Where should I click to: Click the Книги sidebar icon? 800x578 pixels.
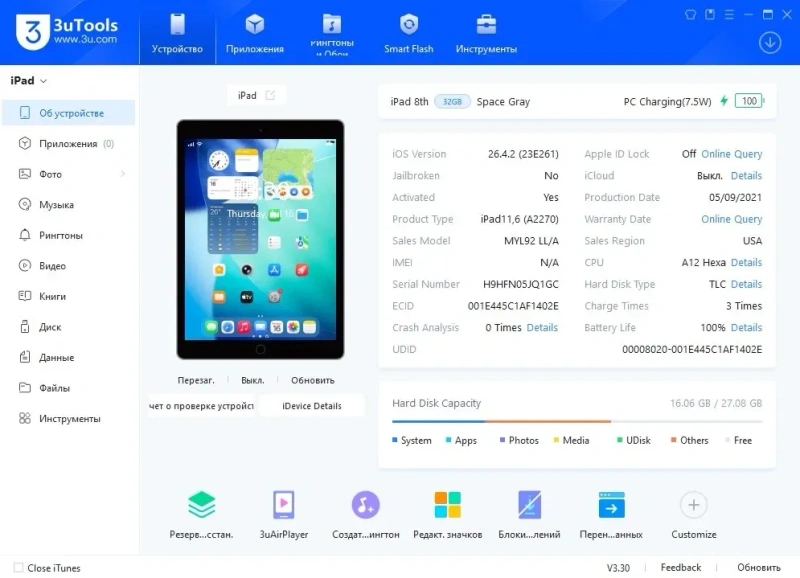point(24,296)
